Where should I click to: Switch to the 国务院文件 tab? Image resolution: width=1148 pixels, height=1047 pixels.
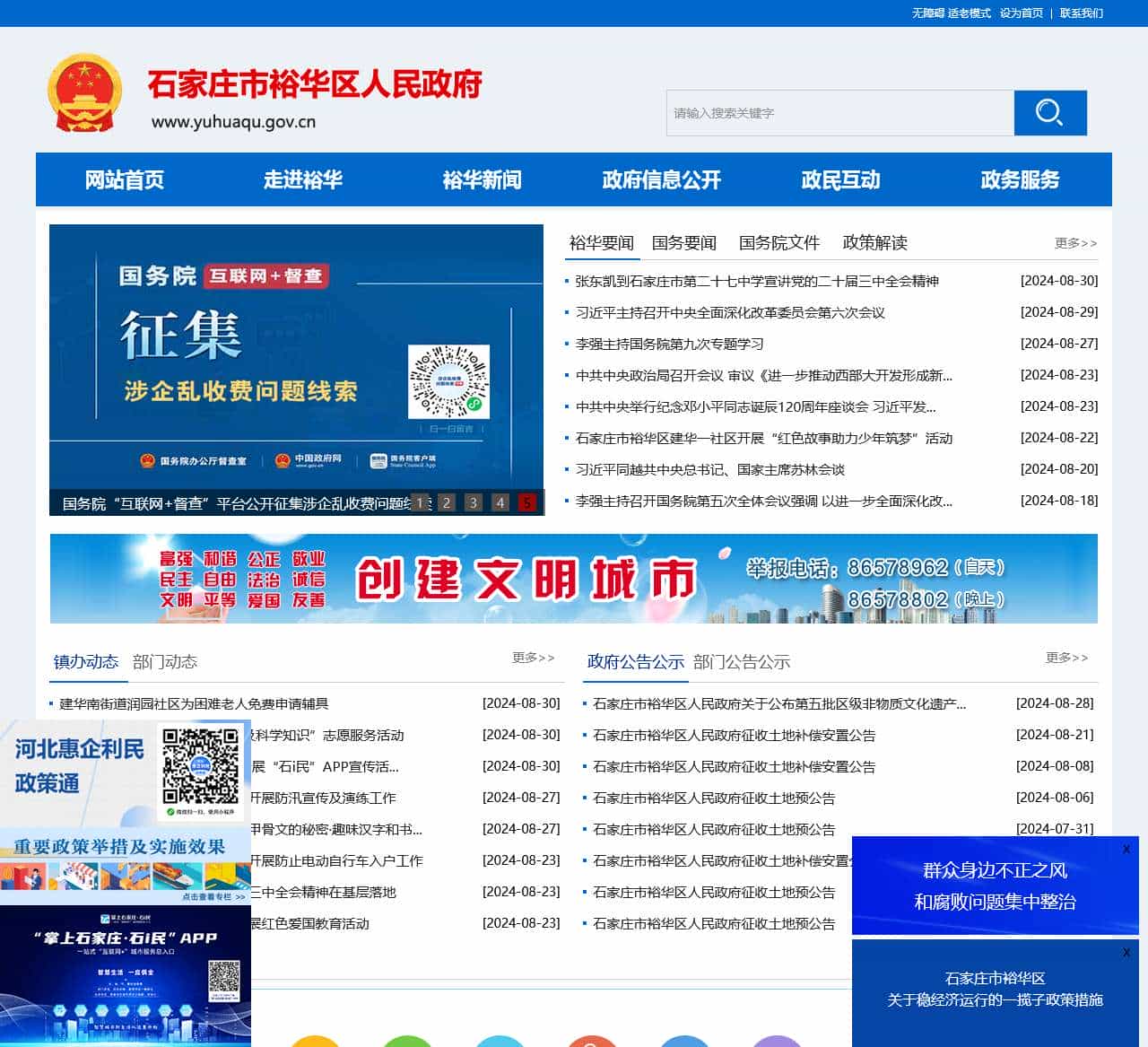click(778, 243)
